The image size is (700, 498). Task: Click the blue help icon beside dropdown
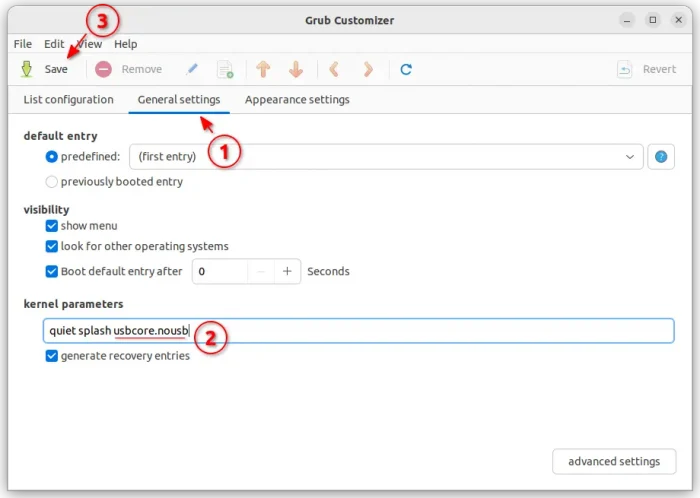click(x=661, y=157)
